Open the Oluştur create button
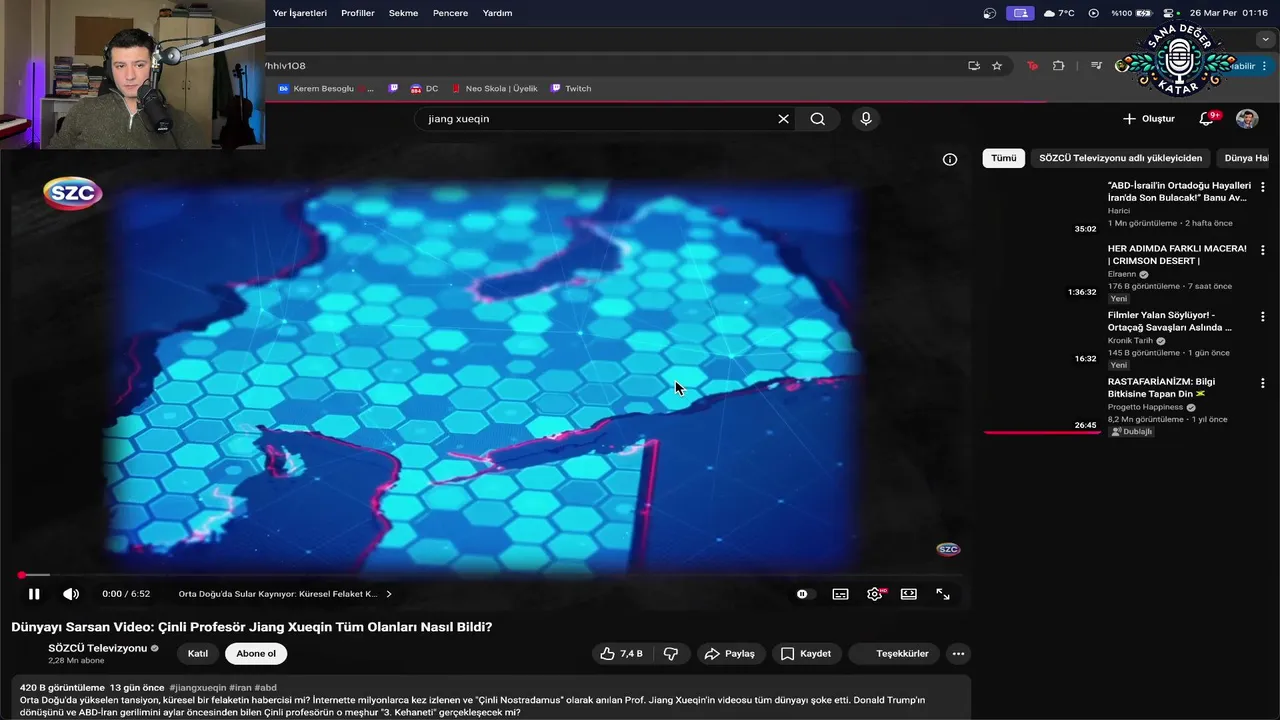This screenshot has height=720, width=1280. point(1149,119)
